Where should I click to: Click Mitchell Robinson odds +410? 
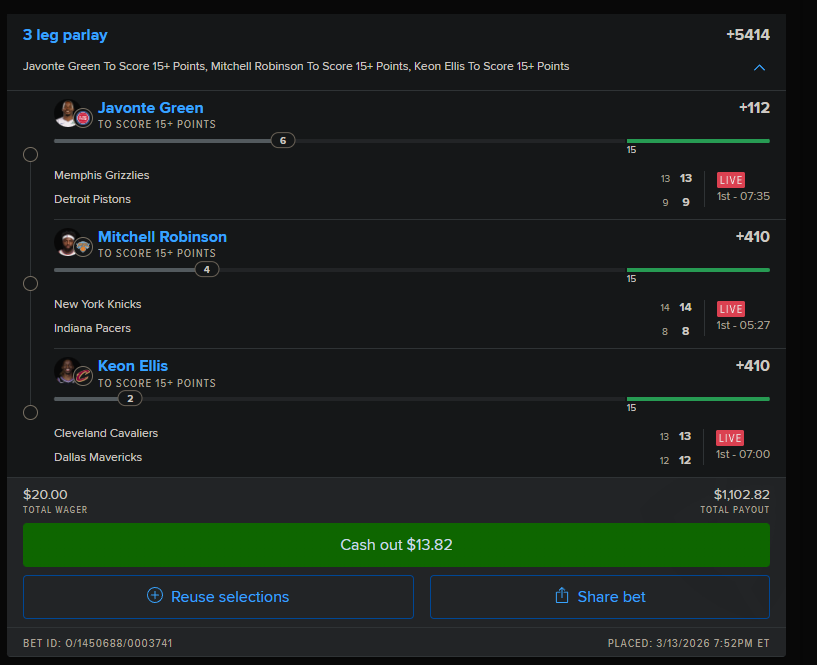752,237
